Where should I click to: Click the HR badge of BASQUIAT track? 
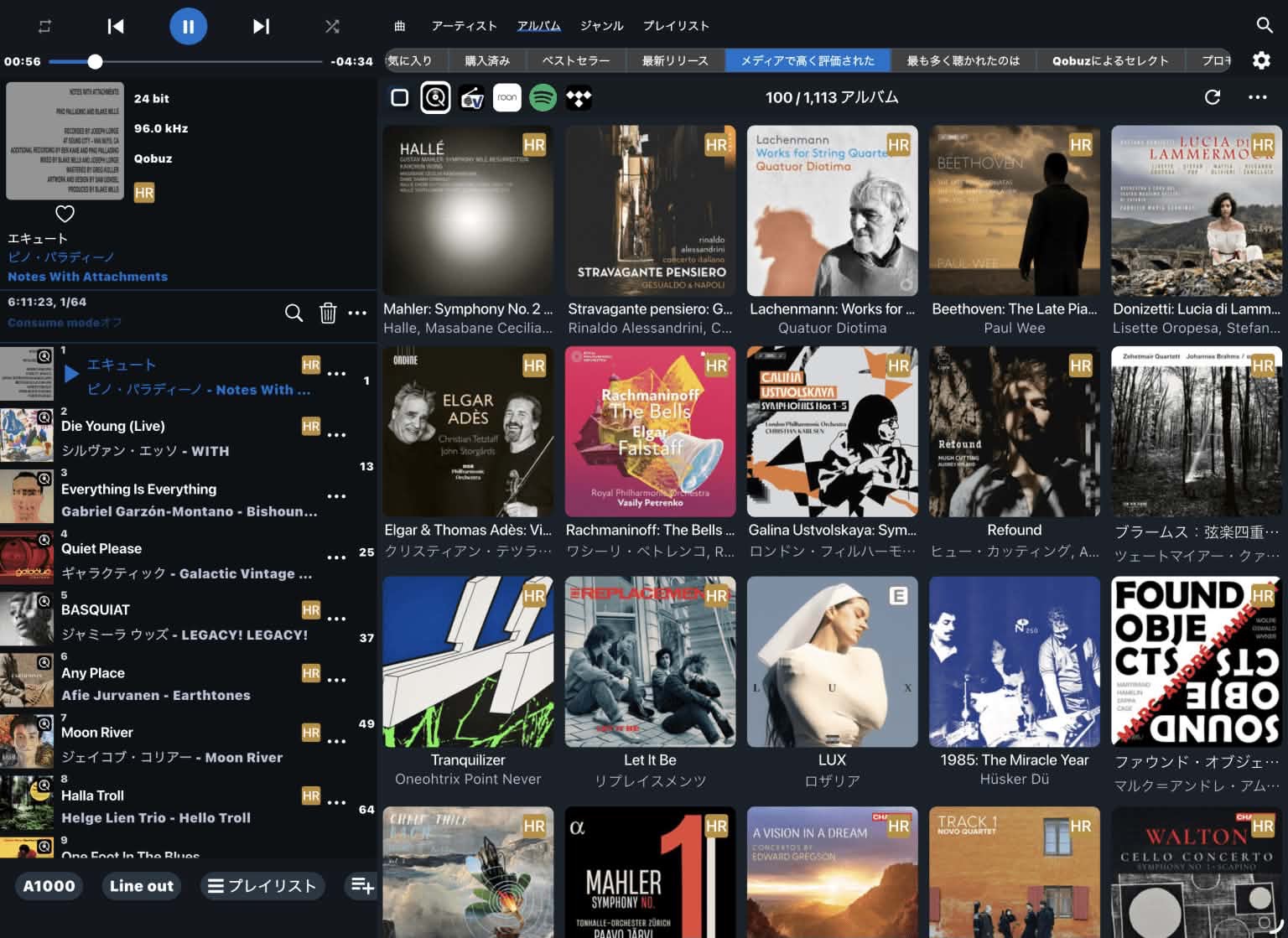[x=310, y=610]
